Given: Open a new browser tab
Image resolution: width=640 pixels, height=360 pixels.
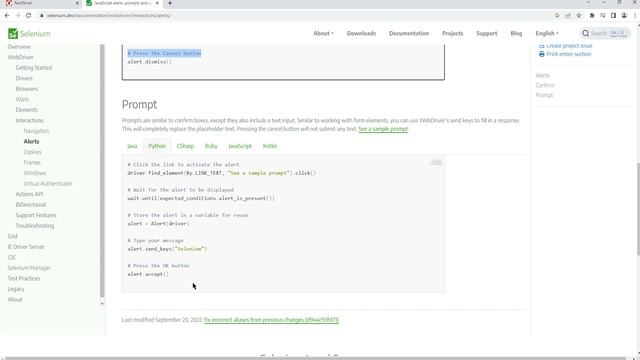Looking at the screenshot, I should click(x=170, y=3).
